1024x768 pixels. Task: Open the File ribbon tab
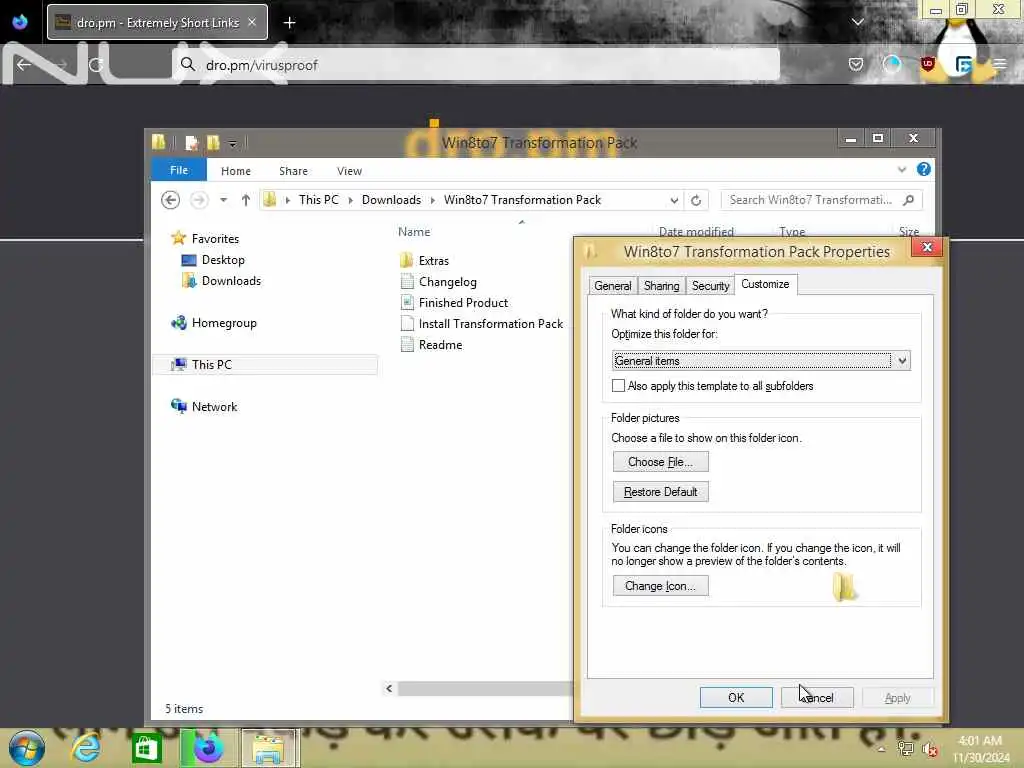point(179,170)
